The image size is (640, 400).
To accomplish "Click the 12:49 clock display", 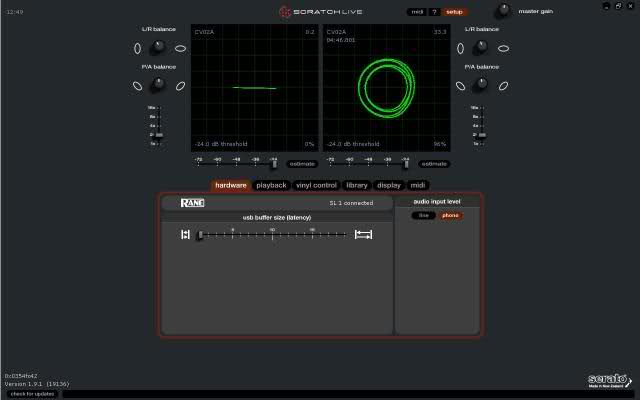I will point(15,12).
